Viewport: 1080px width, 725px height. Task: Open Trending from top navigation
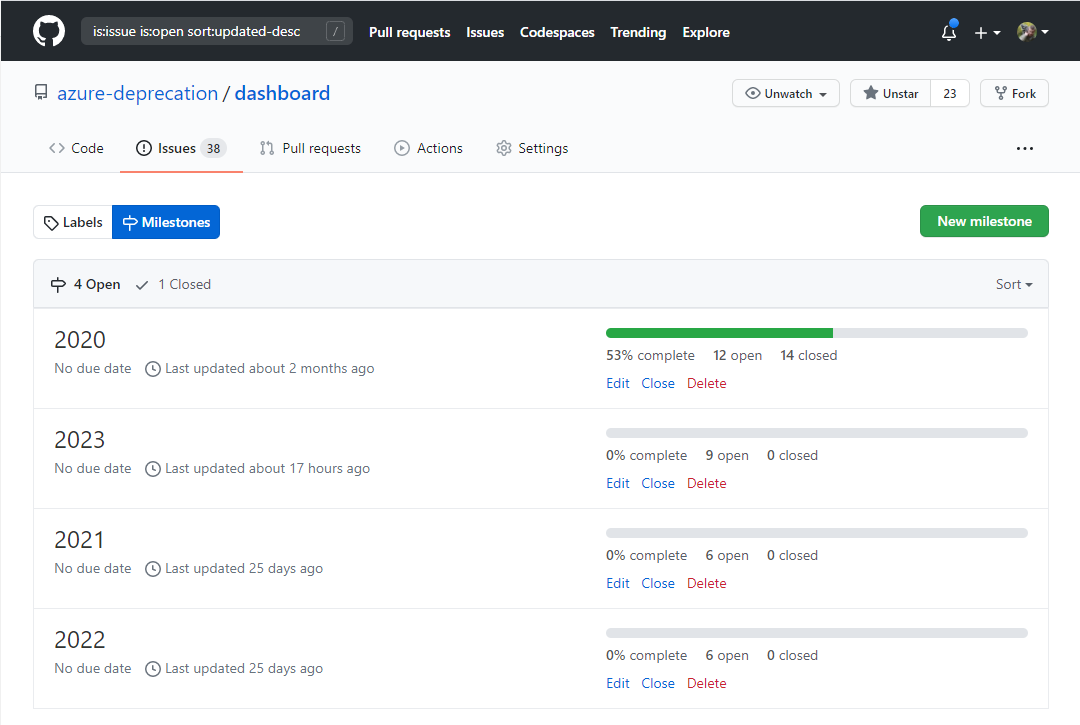click(638, 32)
